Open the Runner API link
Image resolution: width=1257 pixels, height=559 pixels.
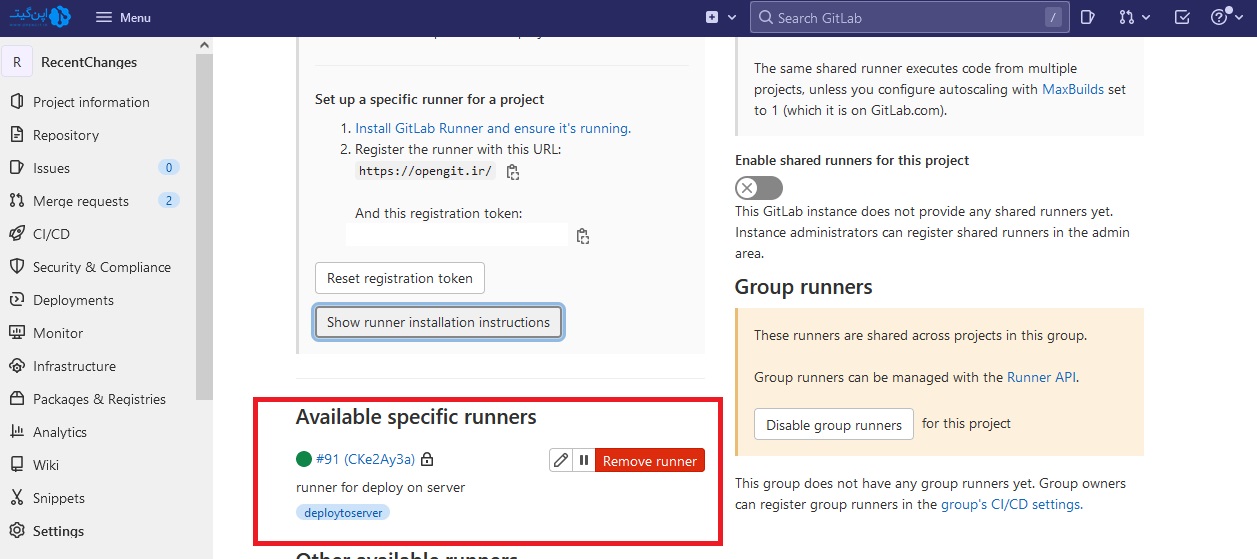[1041, 377]
